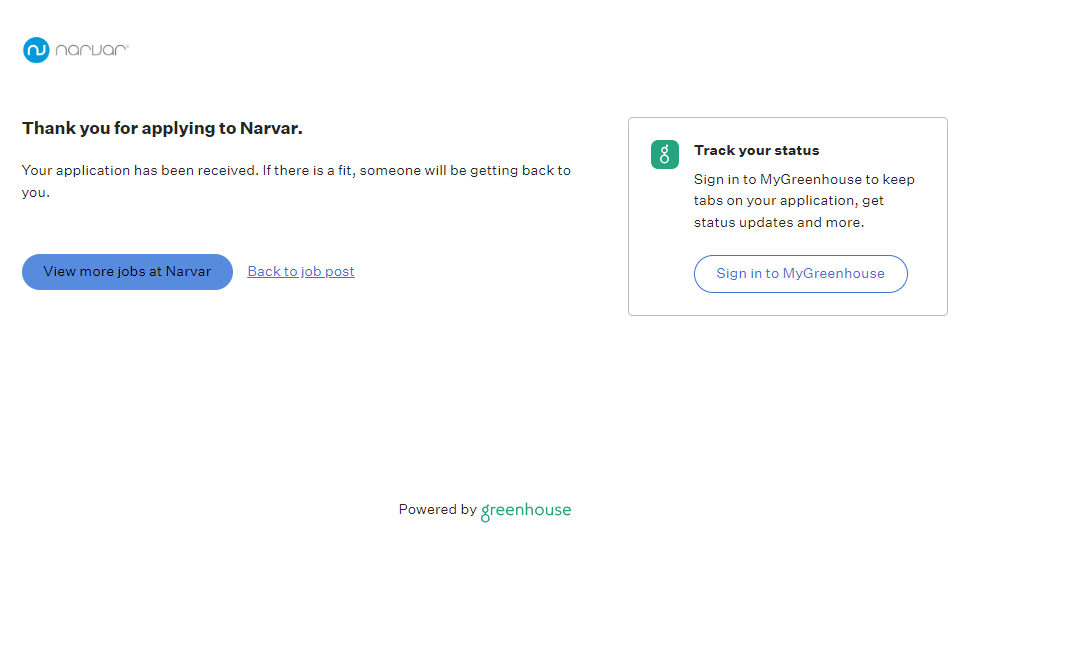The height and width of the screenshot is (652, 1077).
Task: Follow the Back to job post link
Action: 301,271
